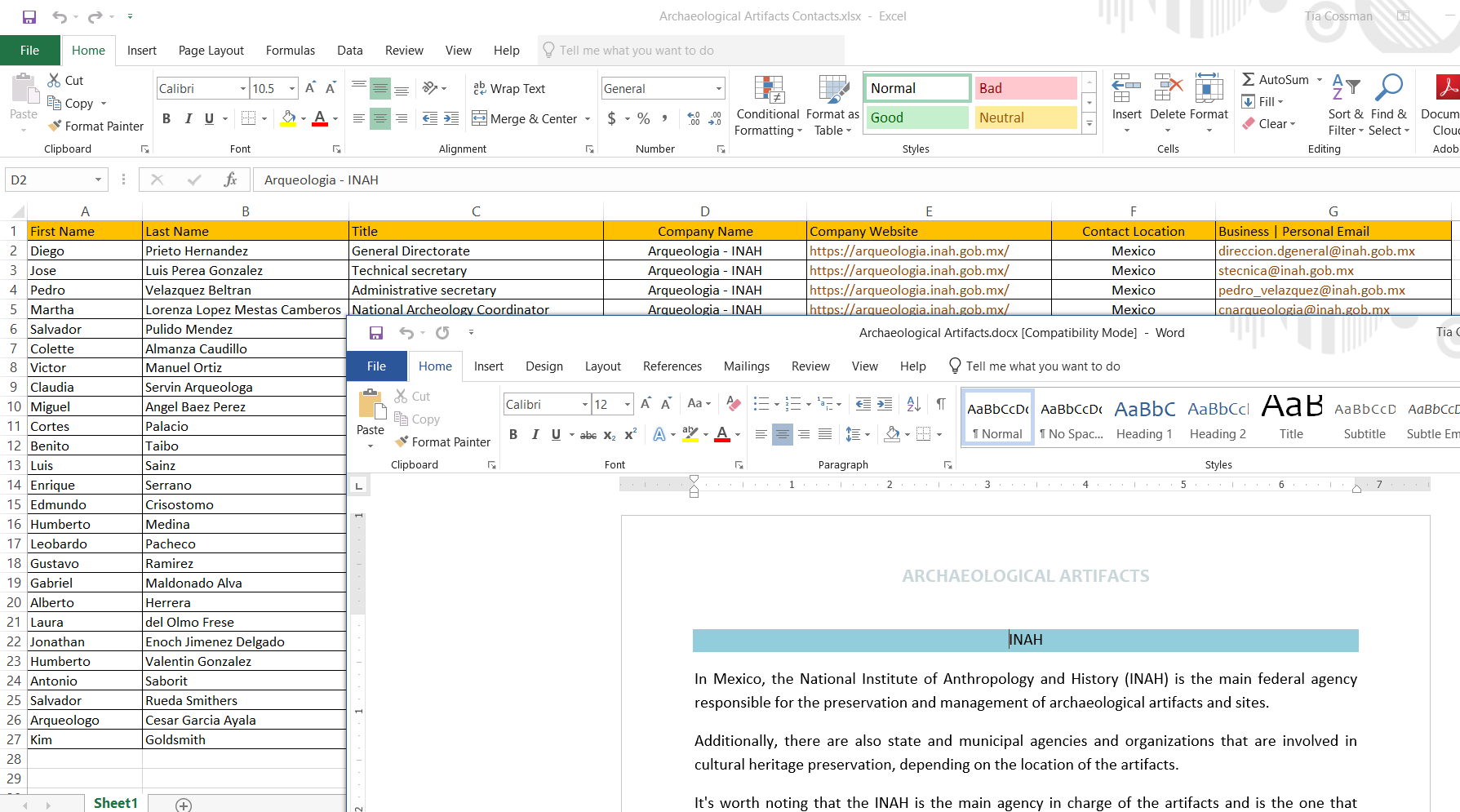Image resolution: width=1460 pixels, height=812 pixels.
Task: Increase decimal places in Excel's Number group
Action: point(694,118)
